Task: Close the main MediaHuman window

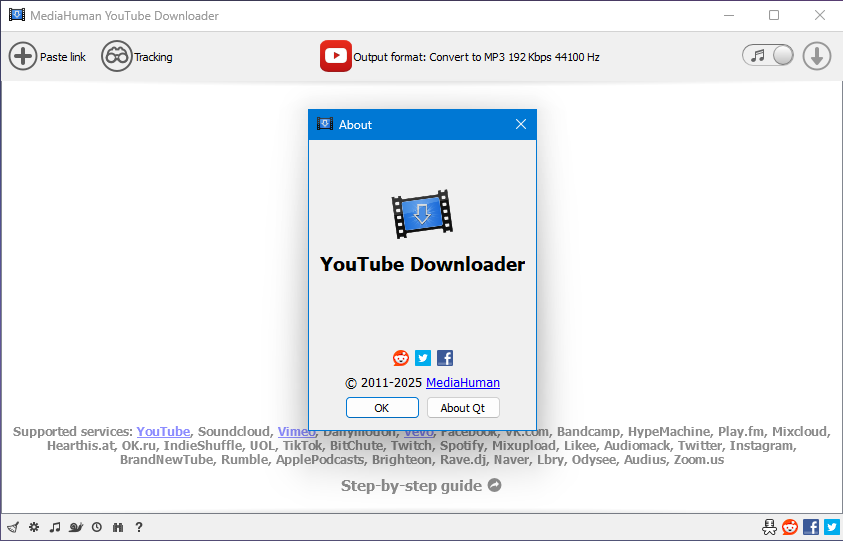Action: tap(819, 15)
